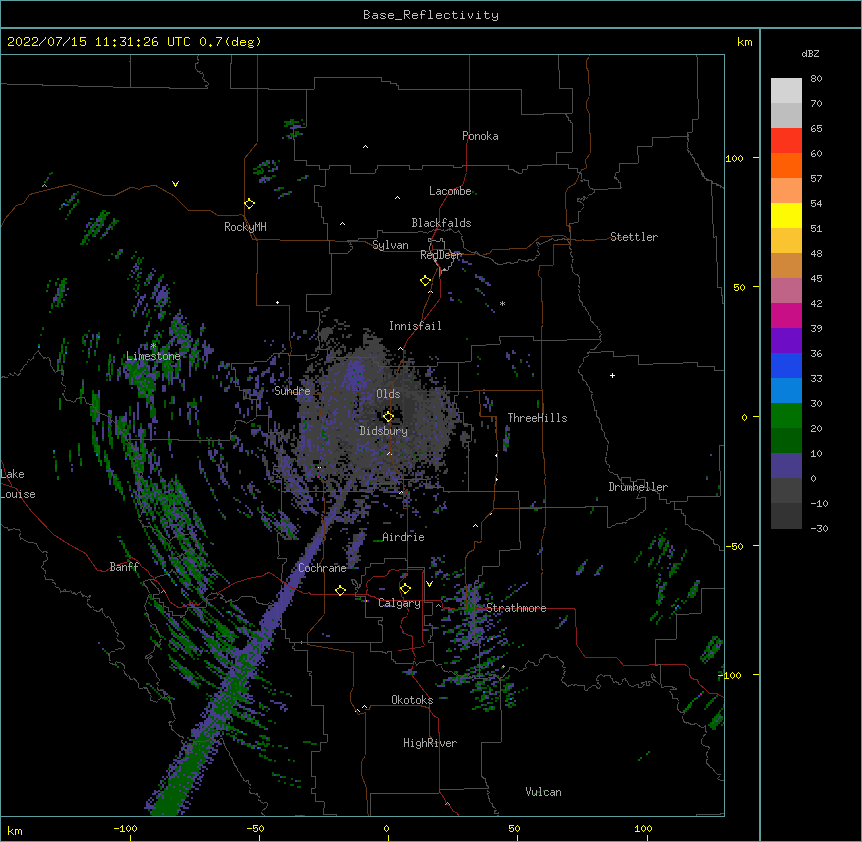Click the yellow diamond marker above Calgary label

405,589
